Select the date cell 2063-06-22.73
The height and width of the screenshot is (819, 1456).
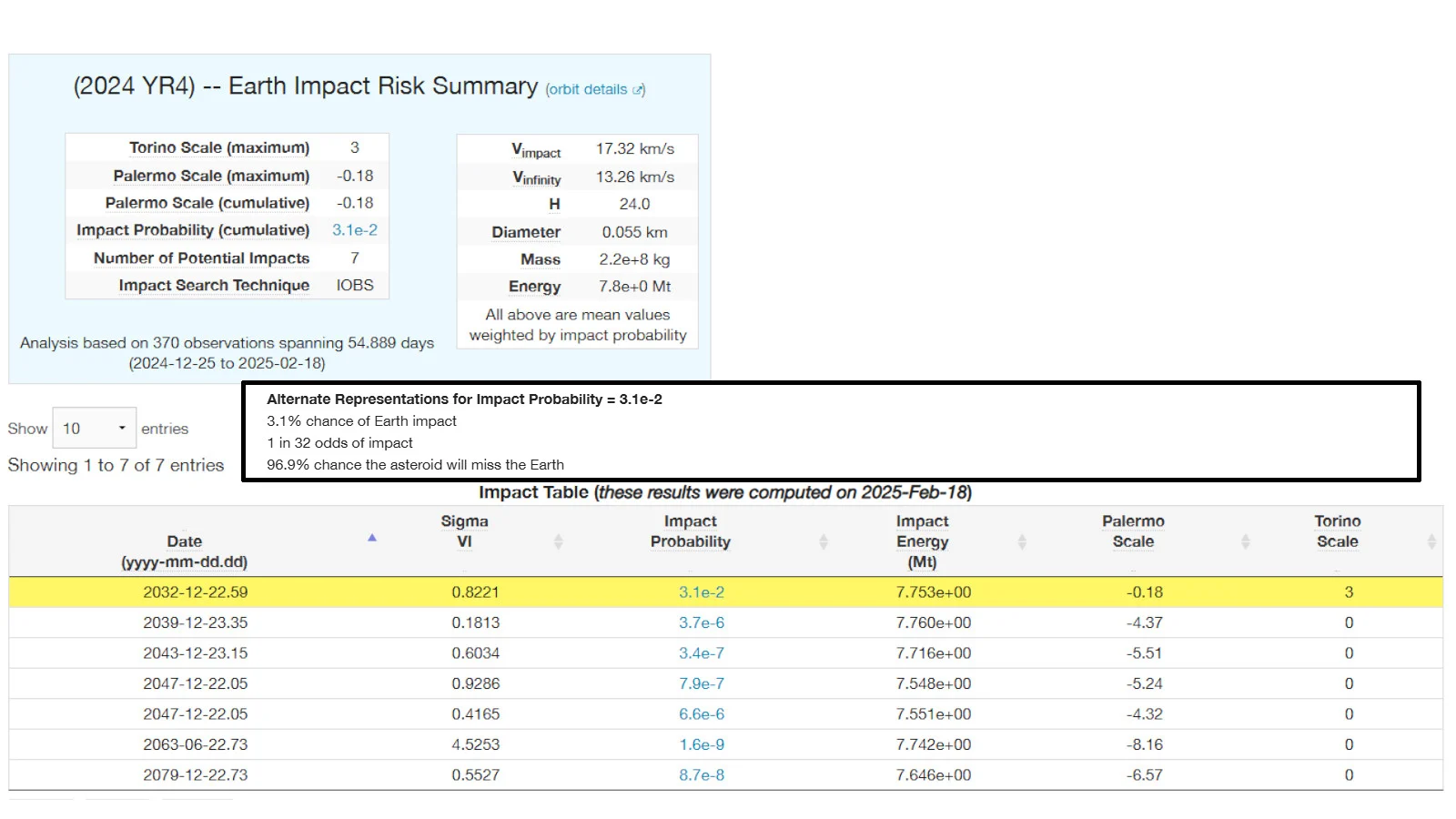[x=196, y=744]
